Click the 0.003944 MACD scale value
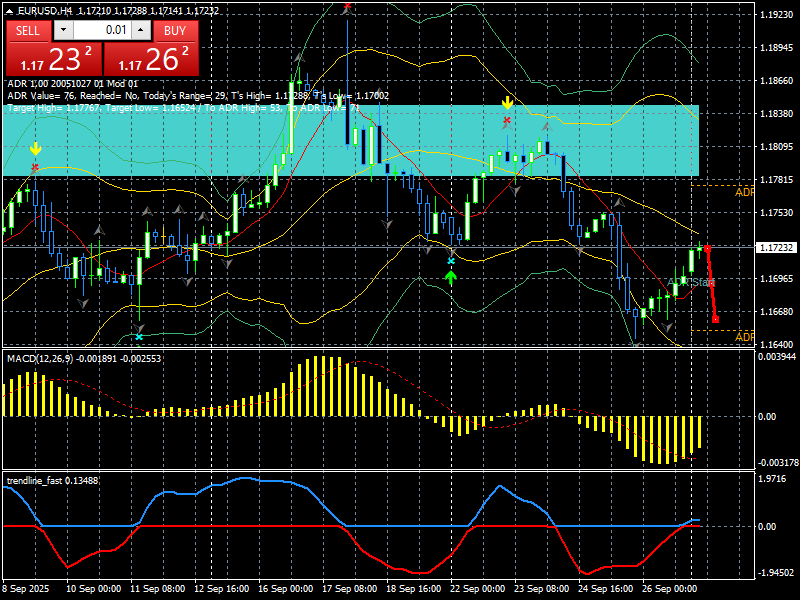Viewport: 800px width, 600px height. [x=778, y=357]
